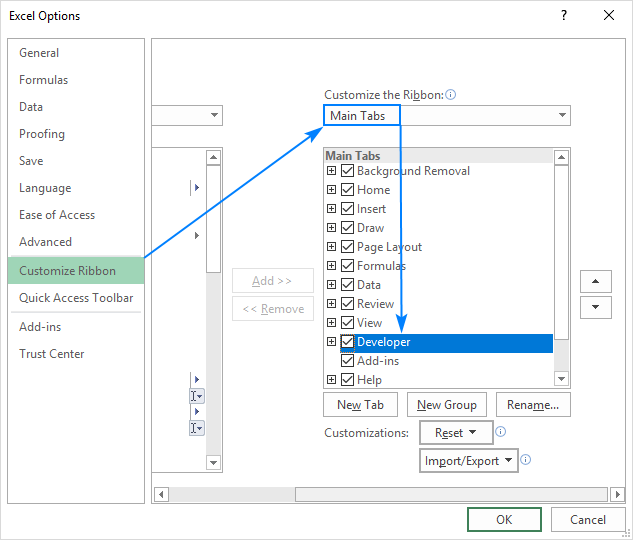Click info icon beside the Reset button
This screenshot has width=633, height=540.
[500, 433]
